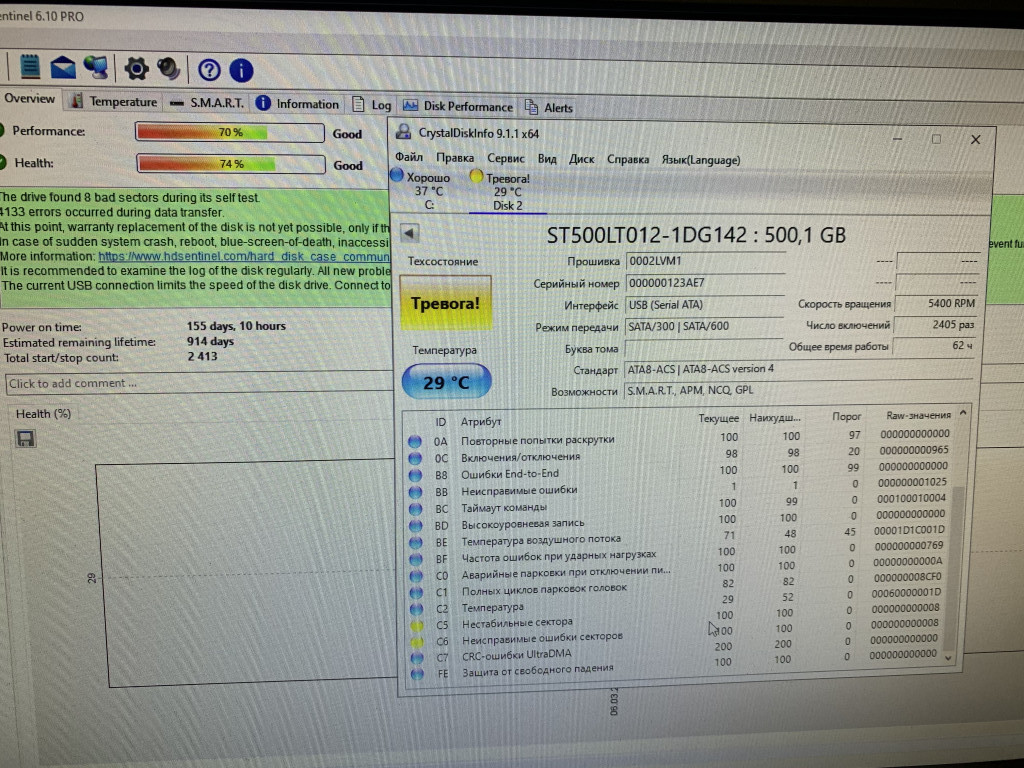1024x768 pixels.
Task: Select row B8 Ошибки End-to-End
Action: (678, 470)
